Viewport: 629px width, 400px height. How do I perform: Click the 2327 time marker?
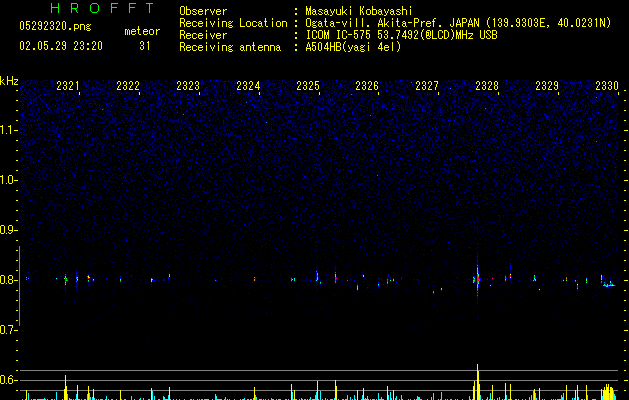427,85
